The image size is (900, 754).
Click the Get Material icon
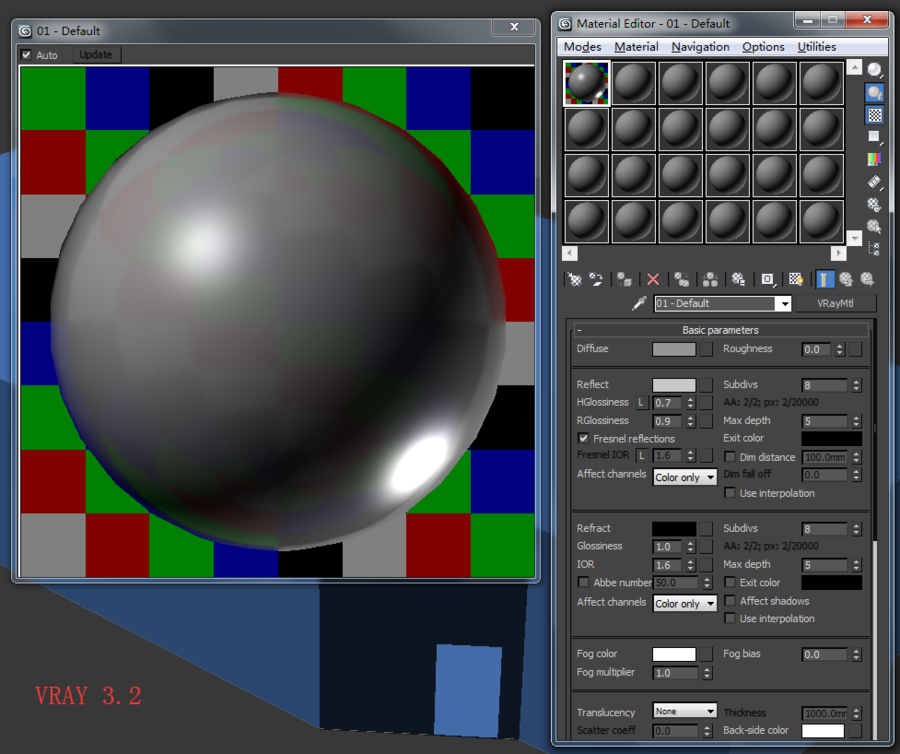pyautogui.click(x=575, y=279)
